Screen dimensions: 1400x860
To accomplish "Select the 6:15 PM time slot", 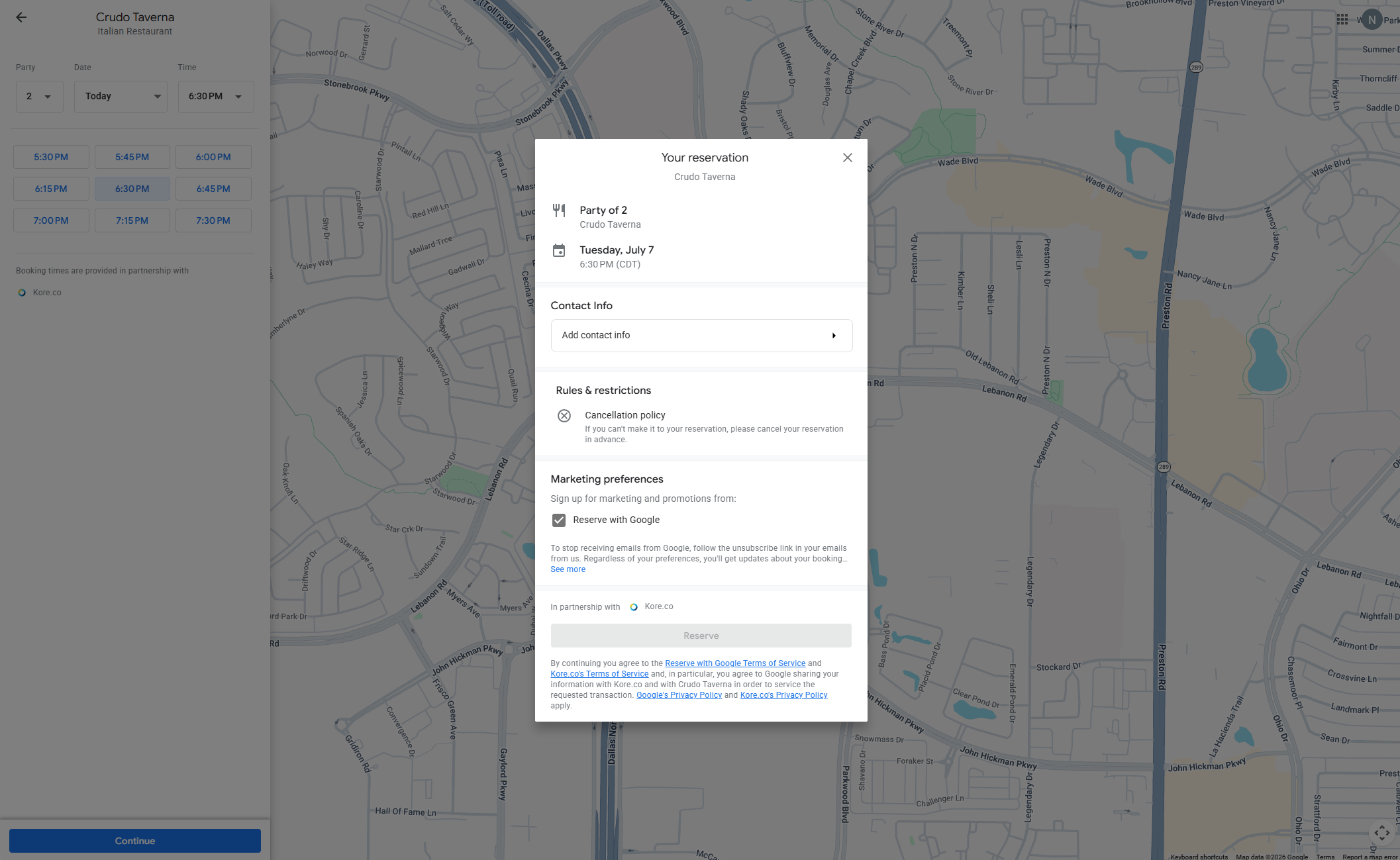I will (x=51, y=189).
